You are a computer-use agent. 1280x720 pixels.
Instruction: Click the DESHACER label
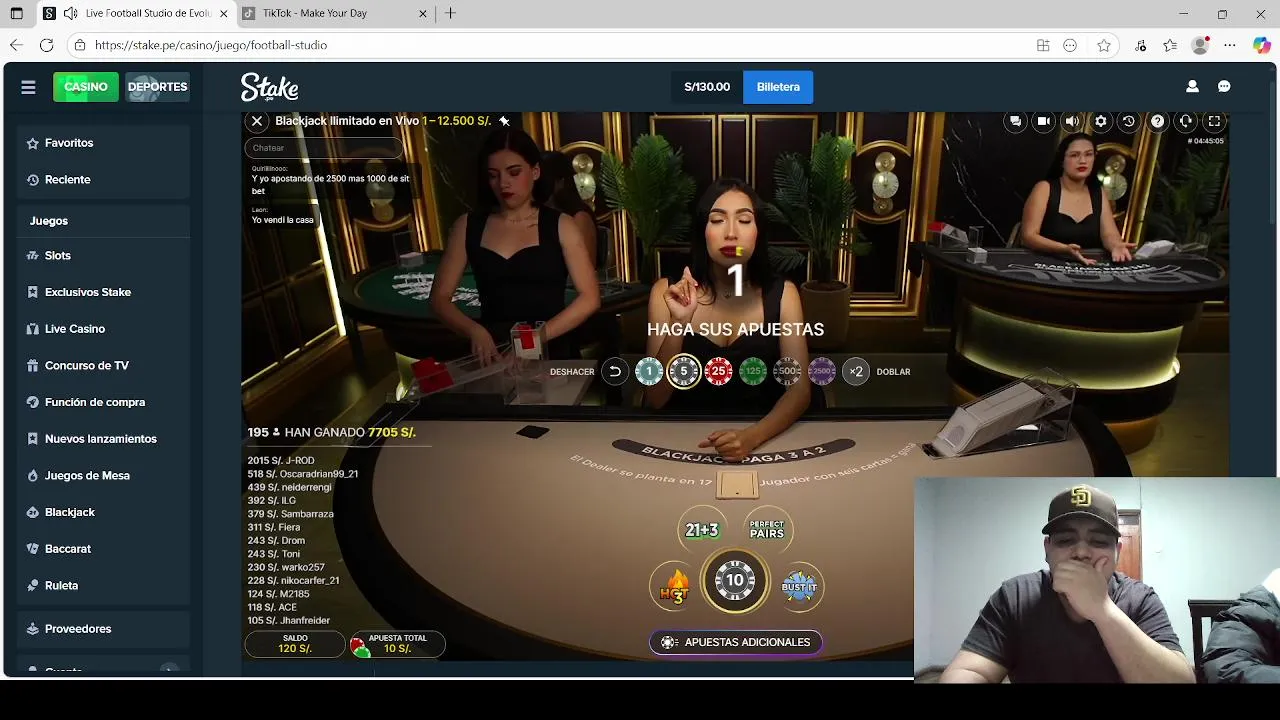[572, 372]
